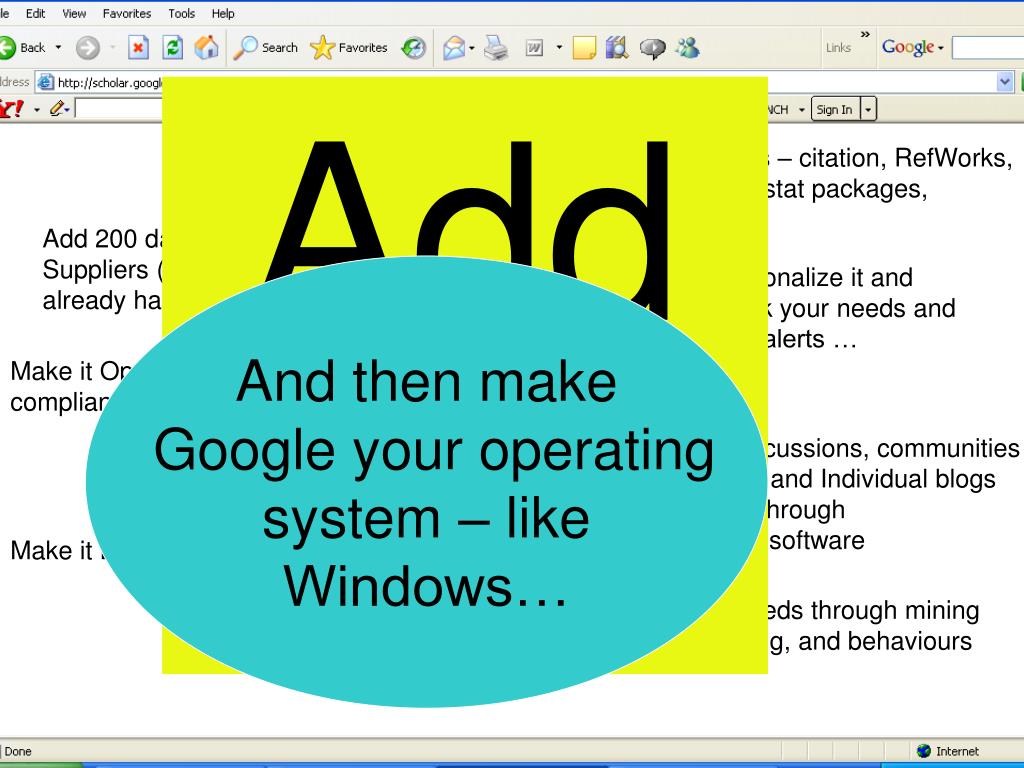Open the History clock icon

pyautogui.click(x=413, y=48)
